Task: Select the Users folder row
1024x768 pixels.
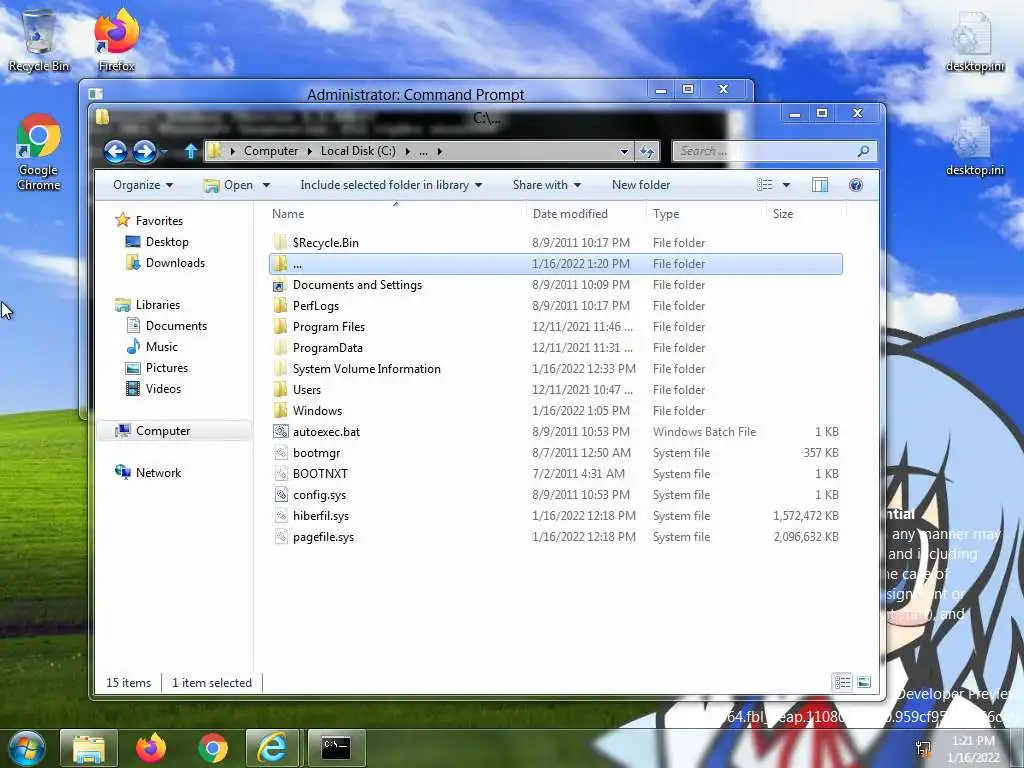Action: (x=556, y=390)
